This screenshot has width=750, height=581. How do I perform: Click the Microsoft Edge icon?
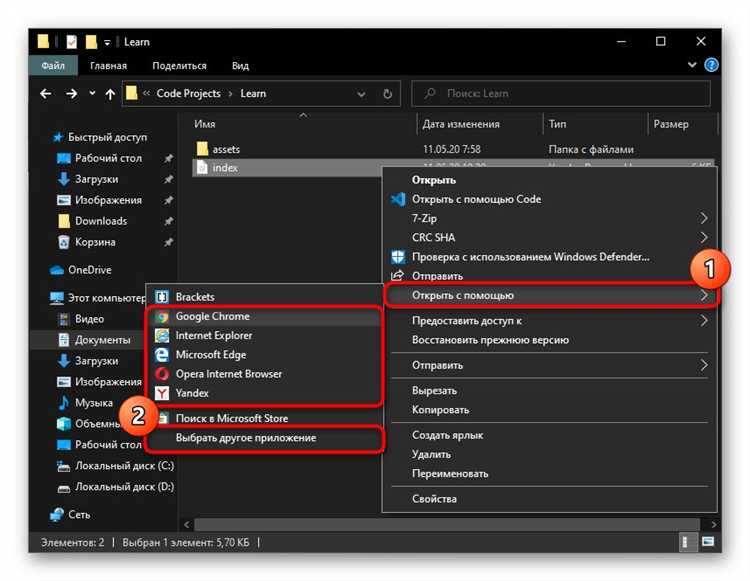pyautogui.click(x=162, y=355)
